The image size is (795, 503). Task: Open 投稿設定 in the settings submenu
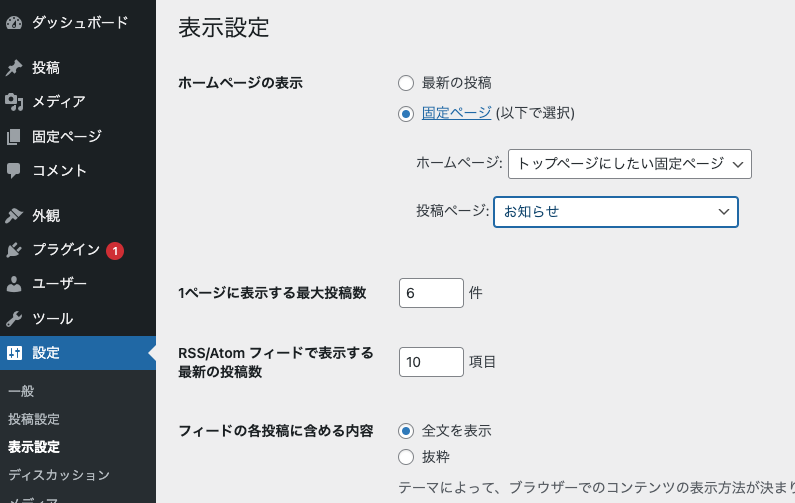coord(34,419)
